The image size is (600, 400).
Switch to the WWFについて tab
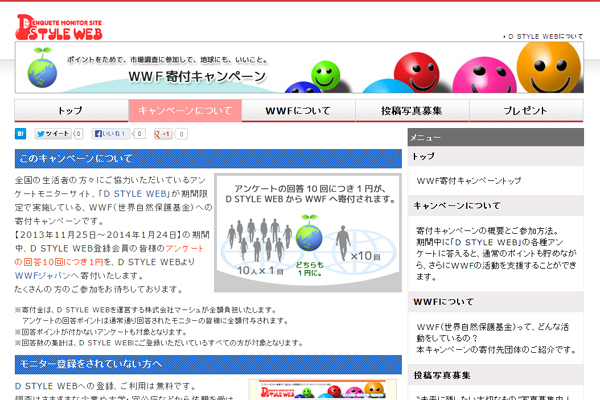[298, 111]
